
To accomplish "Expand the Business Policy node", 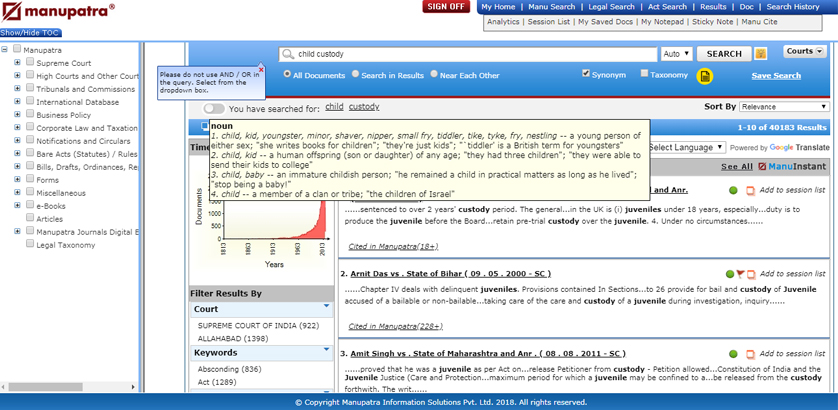I will [x=17, y=114].
